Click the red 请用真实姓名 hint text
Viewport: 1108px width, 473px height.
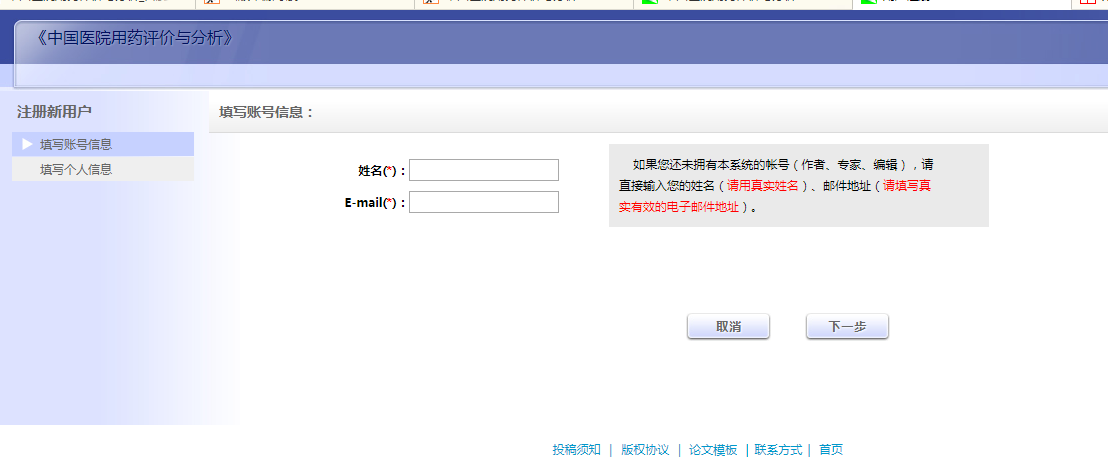[763, 186]
